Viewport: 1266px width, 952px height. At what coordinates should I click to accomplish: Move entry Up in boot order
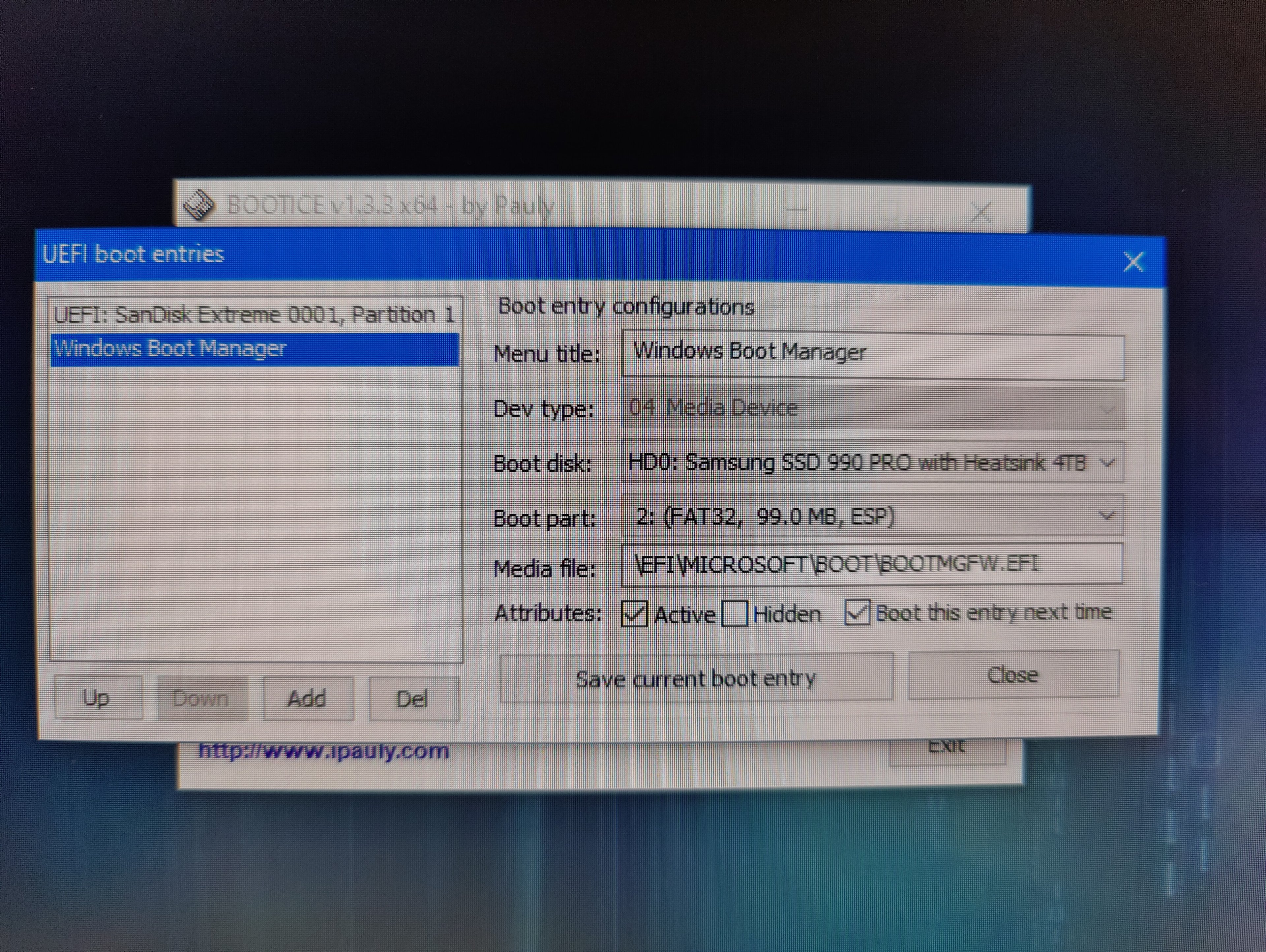tap(97, 698)
